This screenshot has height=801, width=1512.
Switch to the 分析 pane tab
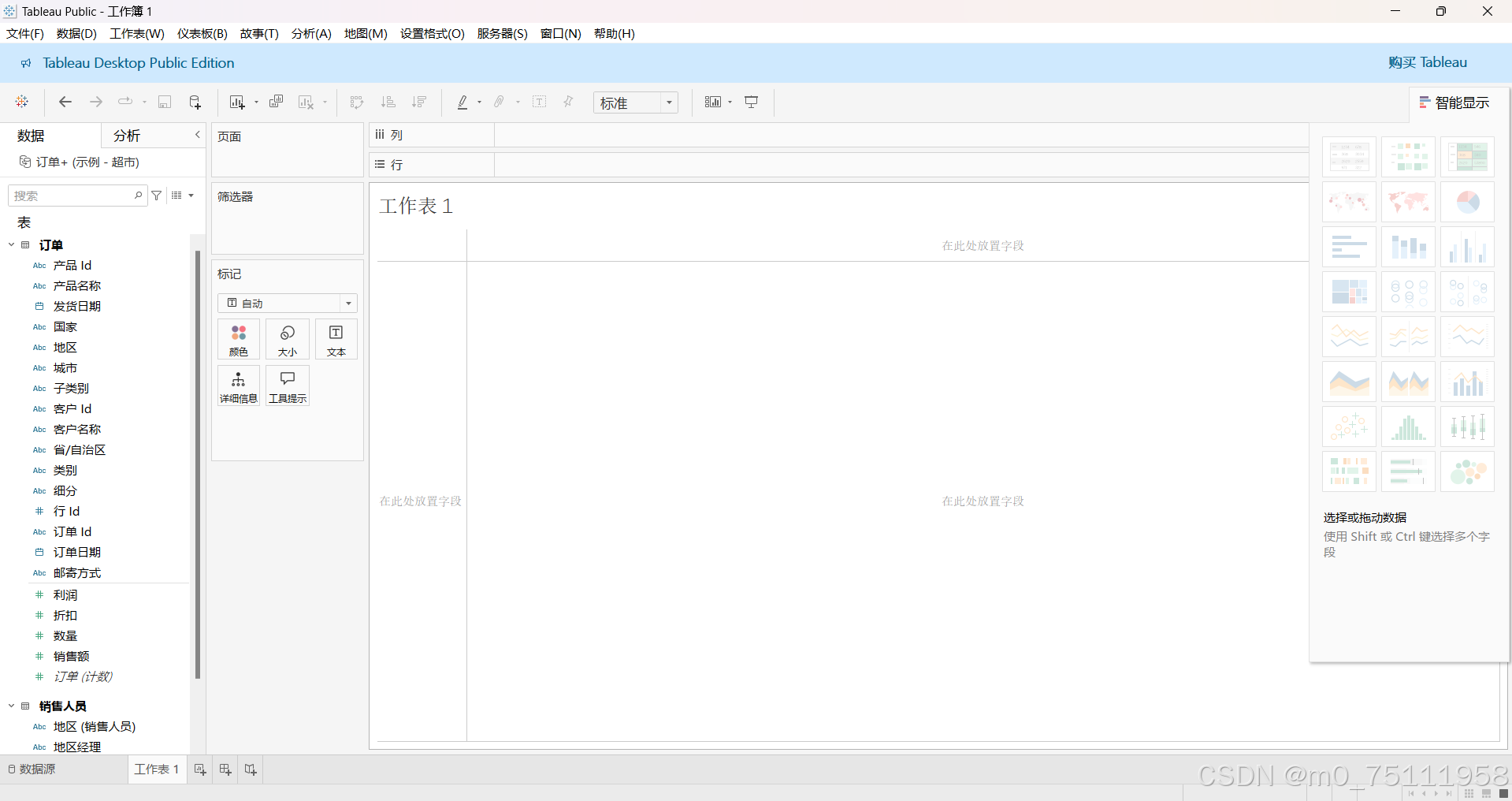coord(127,136)
